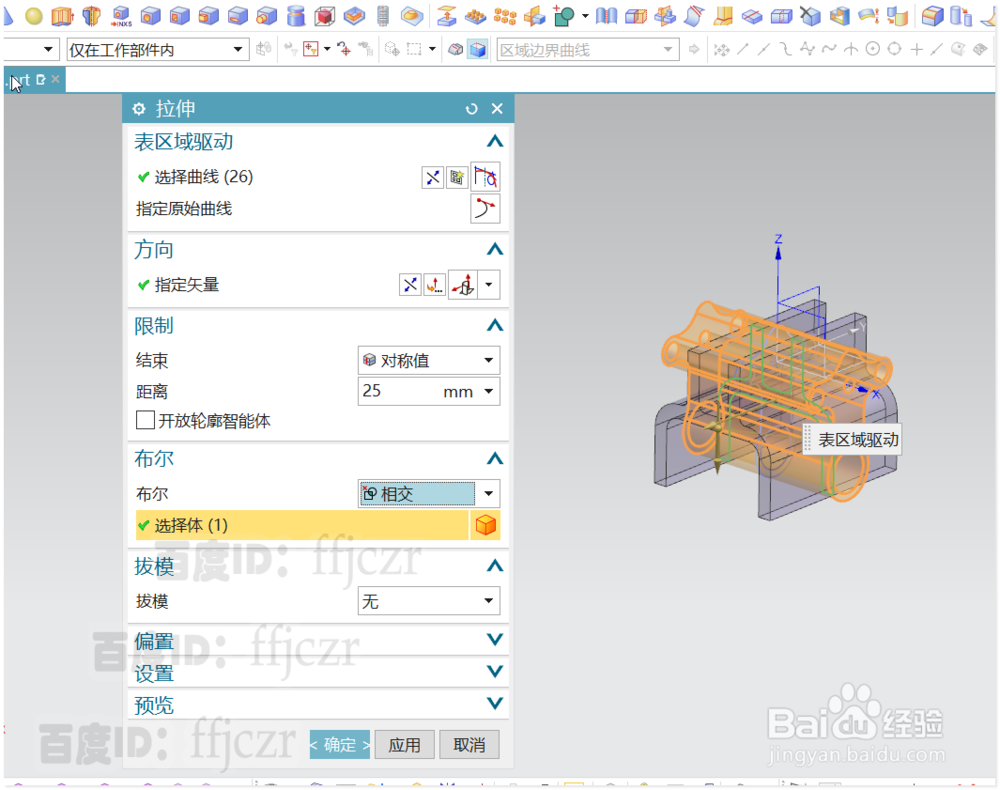Click the rectangle selection marquee icon
This screenshot has height=790, width=1000.
pos(414,49)
